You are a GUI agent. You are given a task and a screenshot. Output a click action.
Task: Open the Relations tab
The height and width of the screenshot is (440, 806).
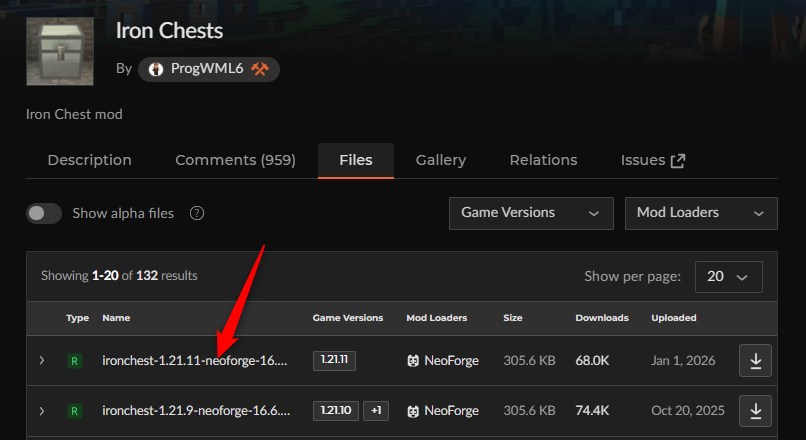tap(543, 160)
